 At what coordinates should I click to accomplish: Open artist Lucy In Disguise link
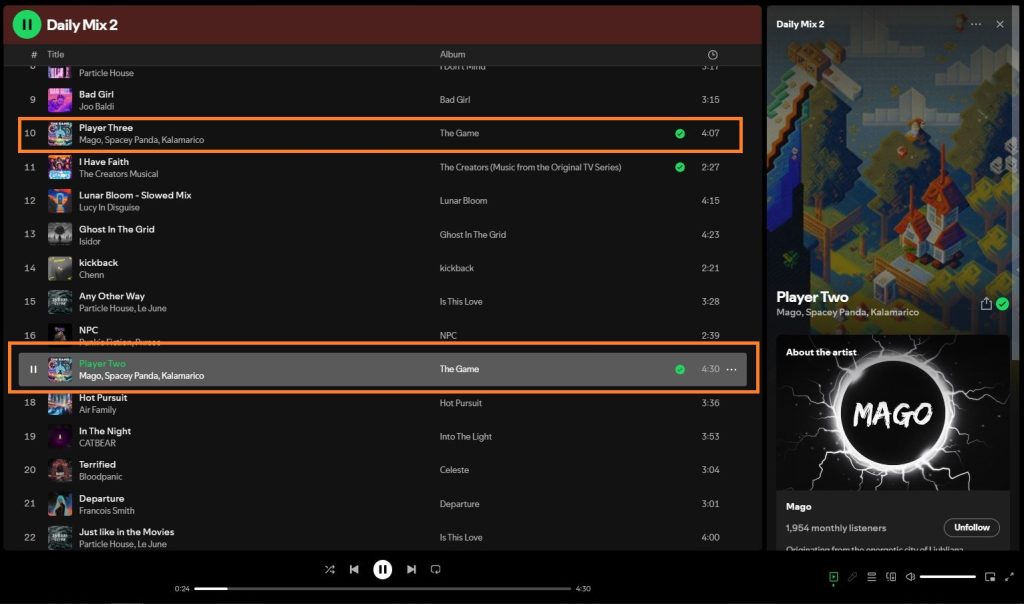point(109,208)
